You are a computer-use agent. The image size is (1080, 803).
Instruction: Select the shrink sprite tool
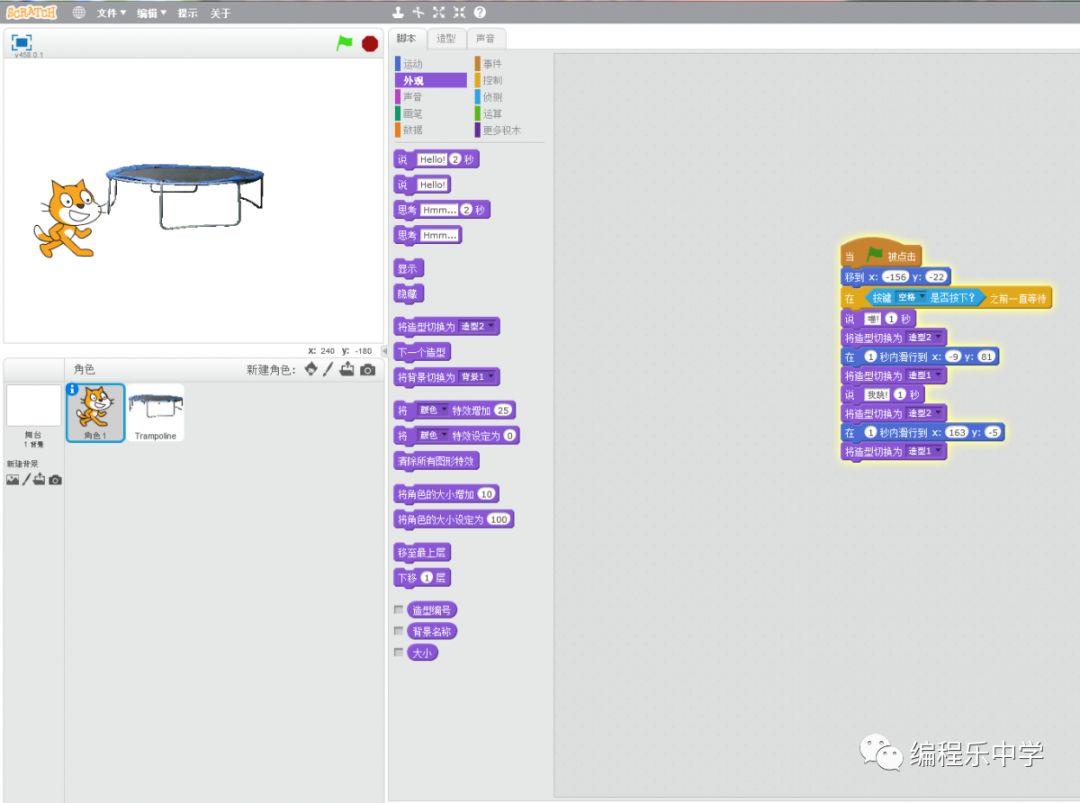coord(459,12)
